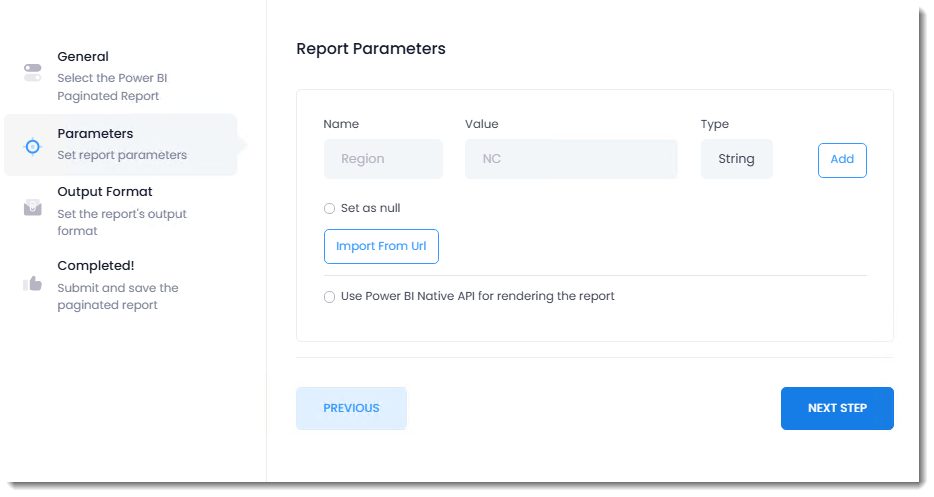The width and height of the screenshot is (934, 497).
Task: Click the Output Format envelope icon
Action: pos(33,207)
